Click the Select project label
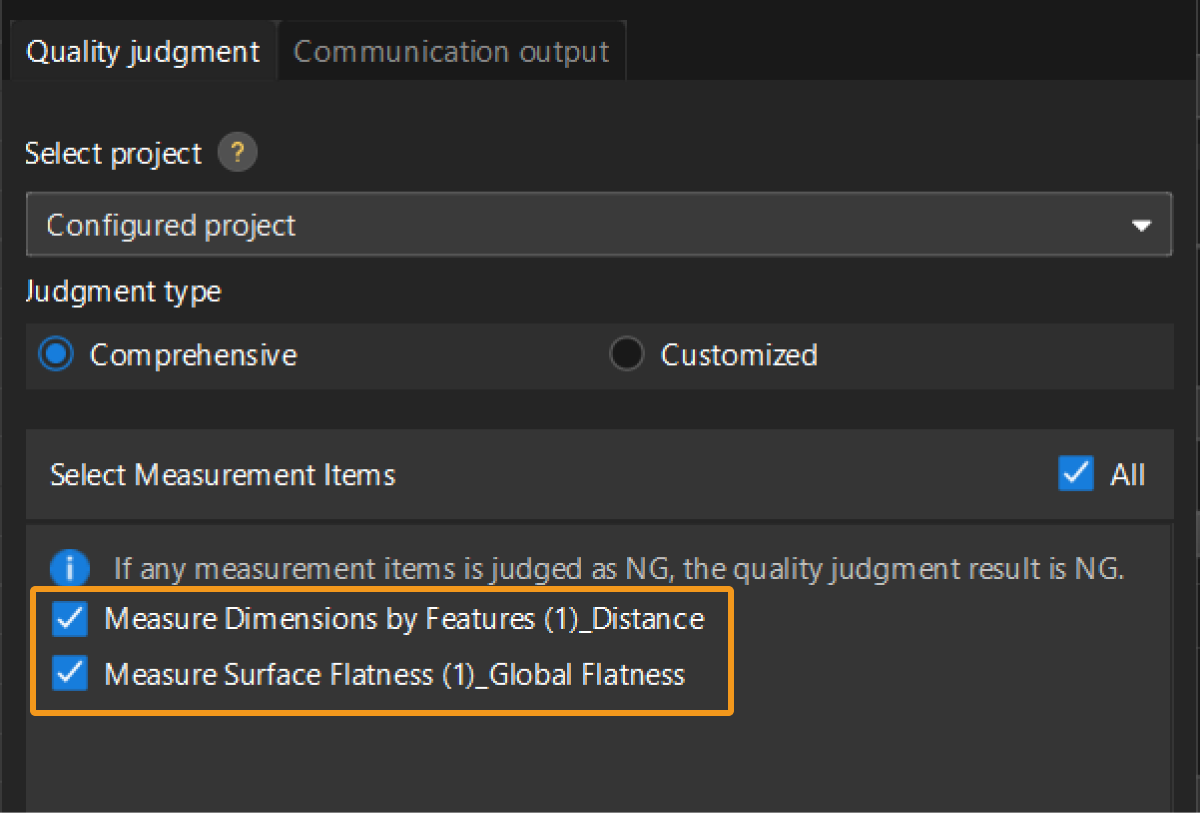 [x=113, y=154]
